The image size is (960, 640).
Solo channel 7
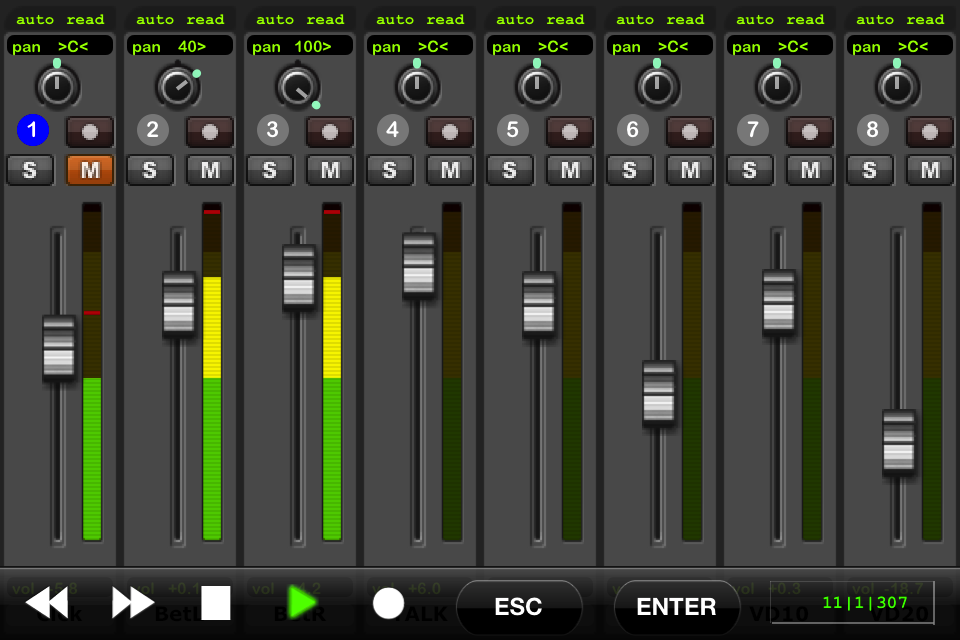click(x=750, y=170)
